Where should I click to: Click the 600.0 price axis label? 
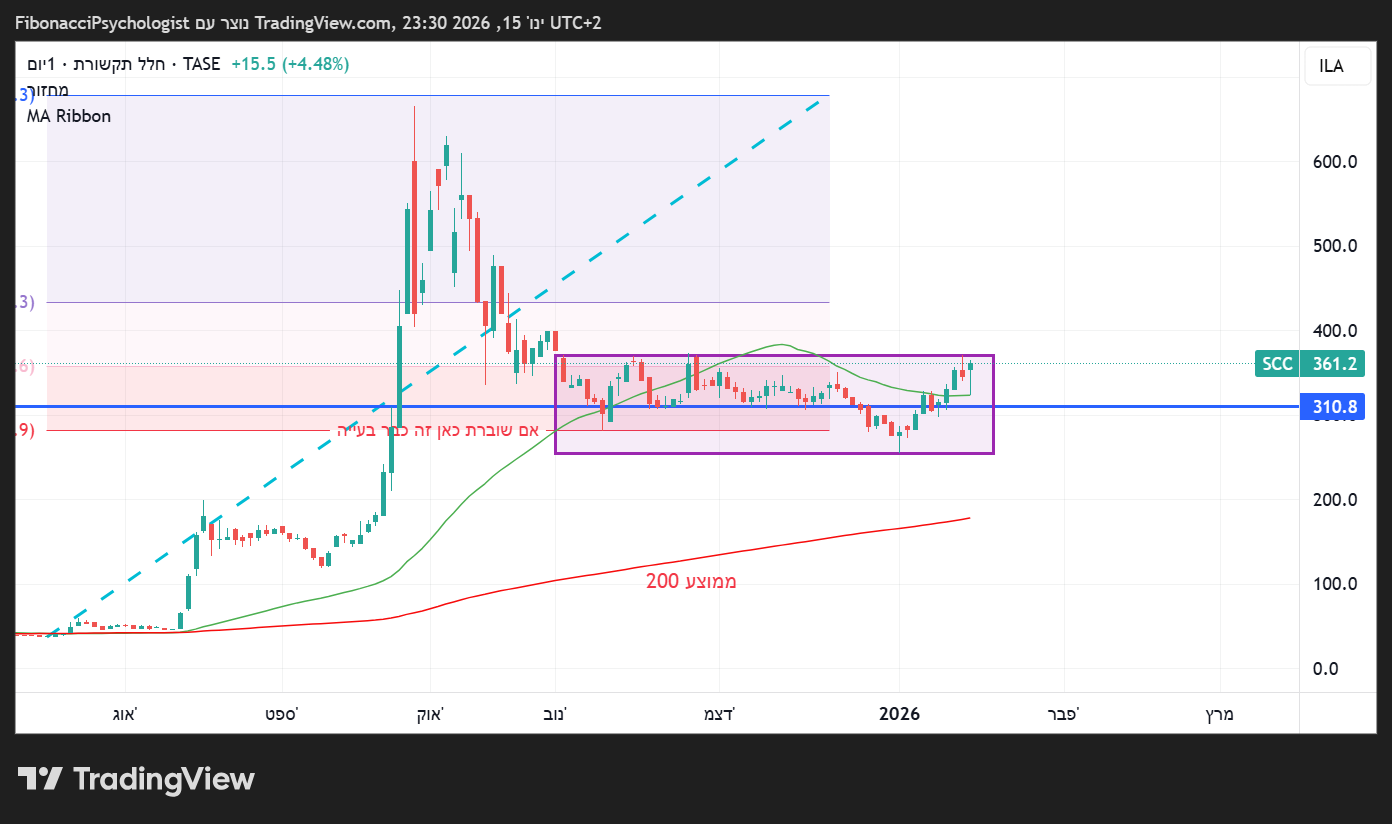[x=1335, y=162]
